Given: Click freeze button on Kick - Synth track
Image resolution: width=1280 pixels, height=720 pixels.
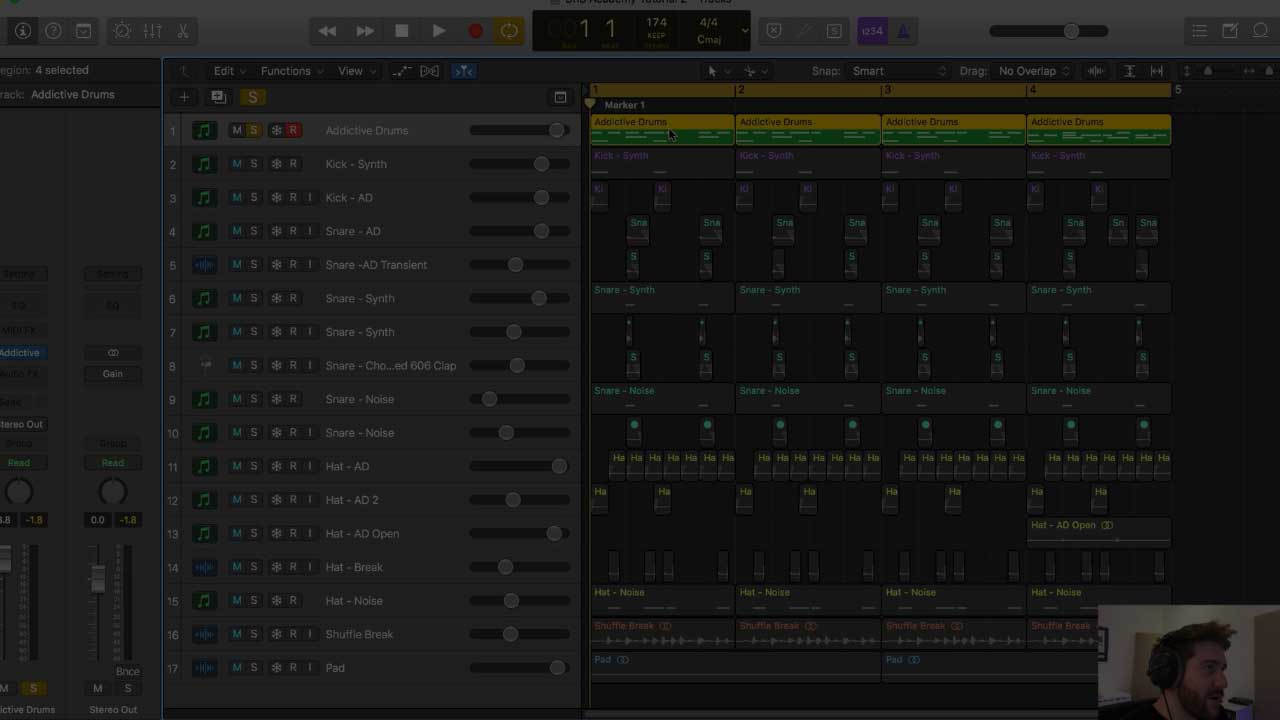Looking at the screenshot, I should pos(276,164).
